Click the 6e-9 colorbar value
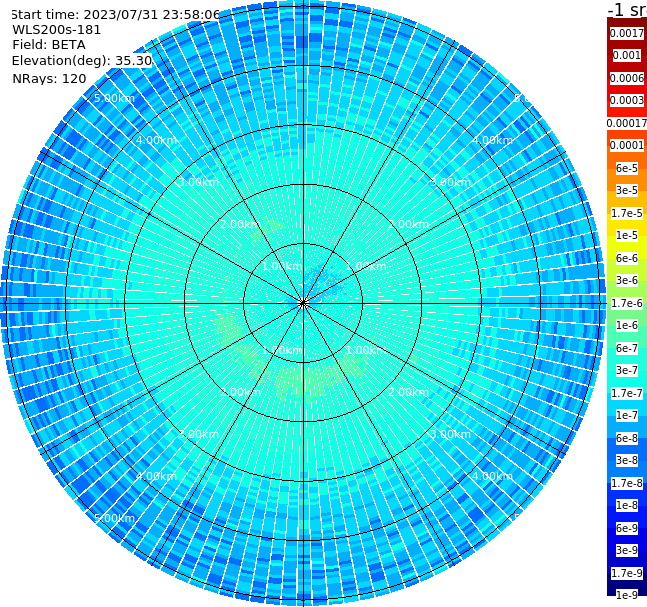Image resolution: width=647 pixels, height=607 pixels. point(627,528)
